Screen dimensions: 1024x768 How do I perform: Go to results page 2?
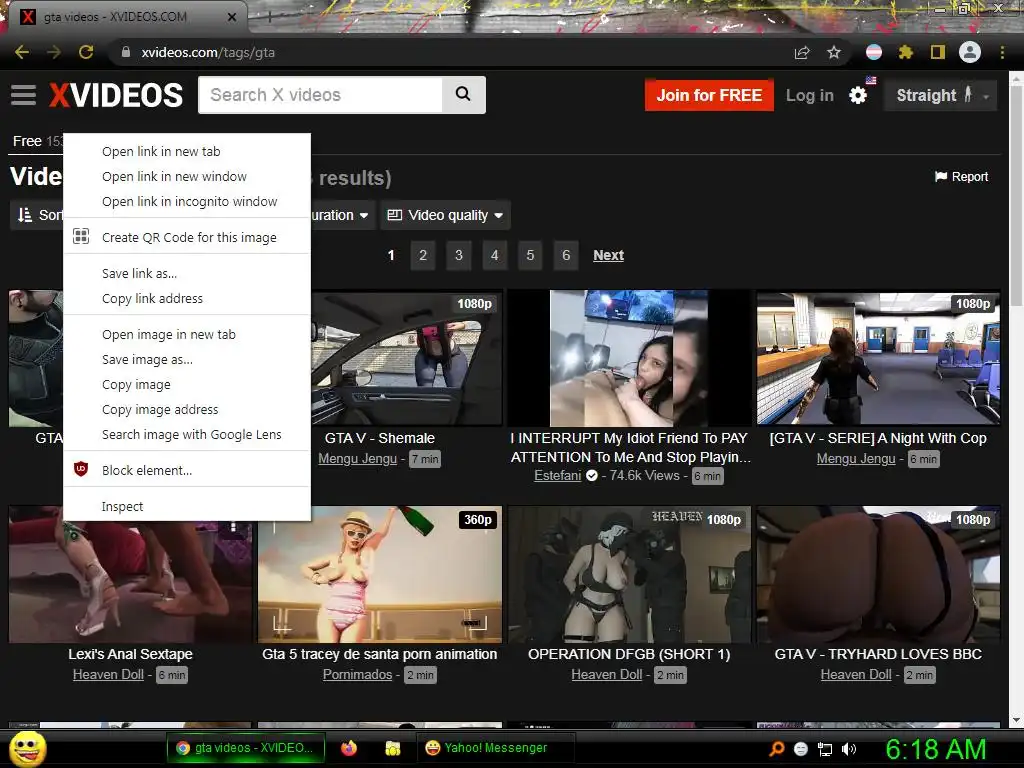point(423,255)
